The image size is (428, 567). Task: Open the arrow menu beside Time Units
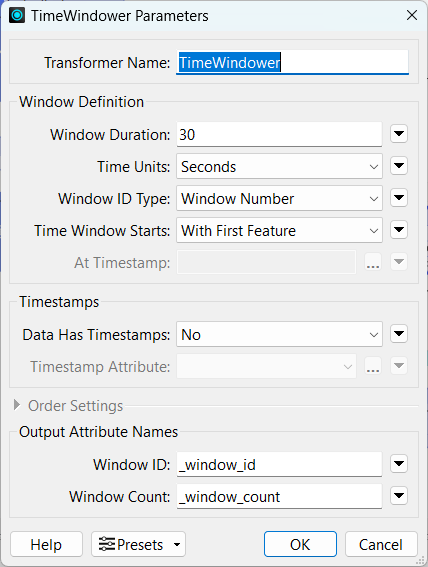coord(399,166)
